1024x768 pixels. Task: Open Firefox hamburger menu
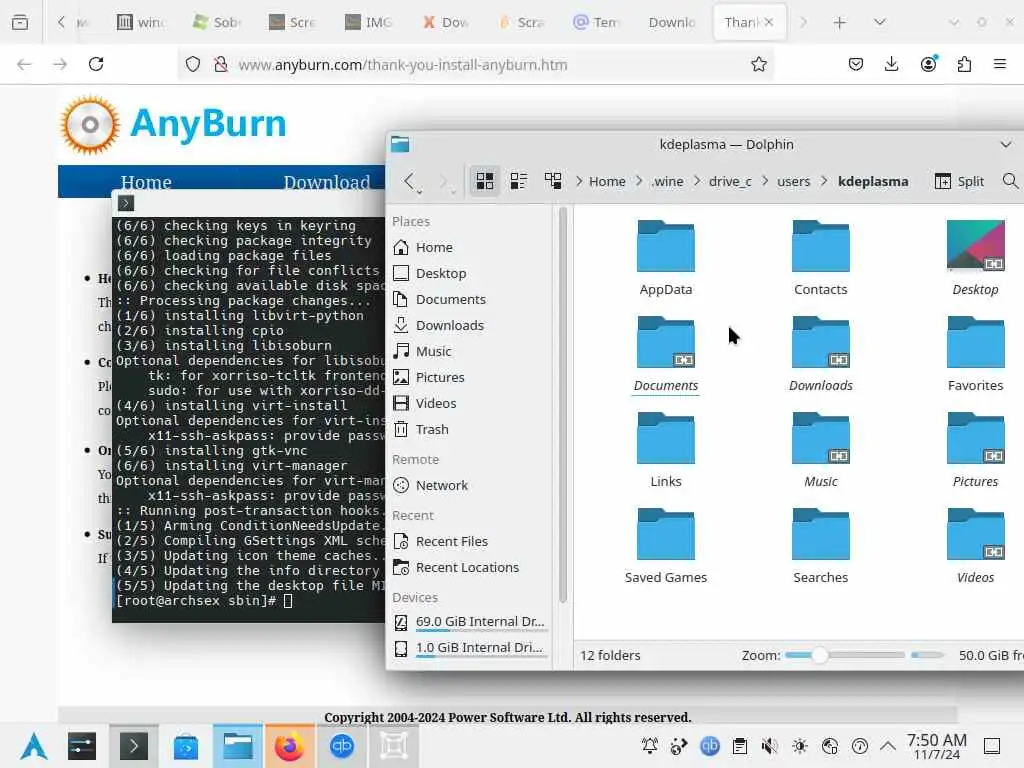[1000, 64]
